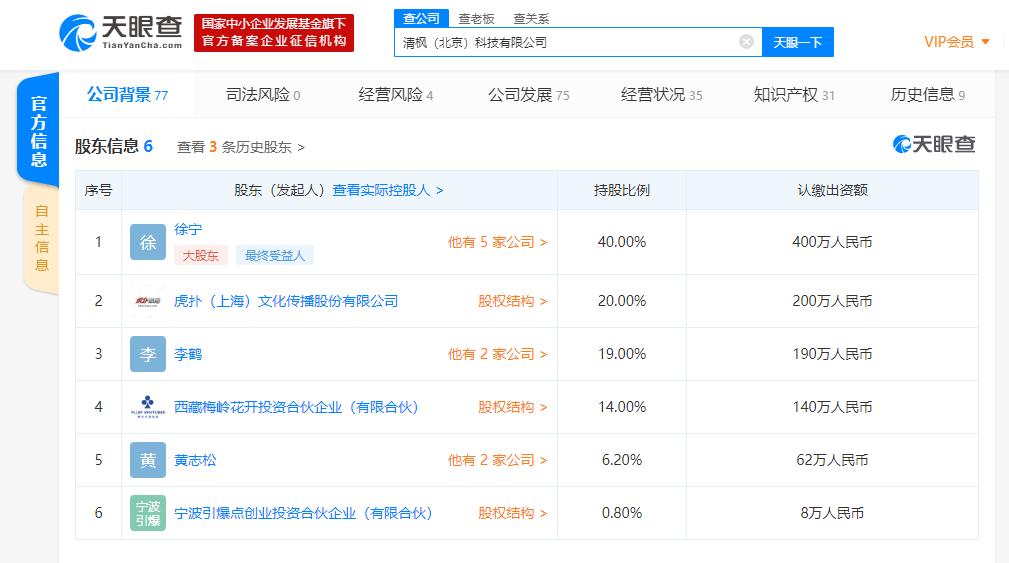Viewport: 1009px width, 563px height.
Task: Click the 西藏梅岭花开 company logo icon
Action: [148, 407]
